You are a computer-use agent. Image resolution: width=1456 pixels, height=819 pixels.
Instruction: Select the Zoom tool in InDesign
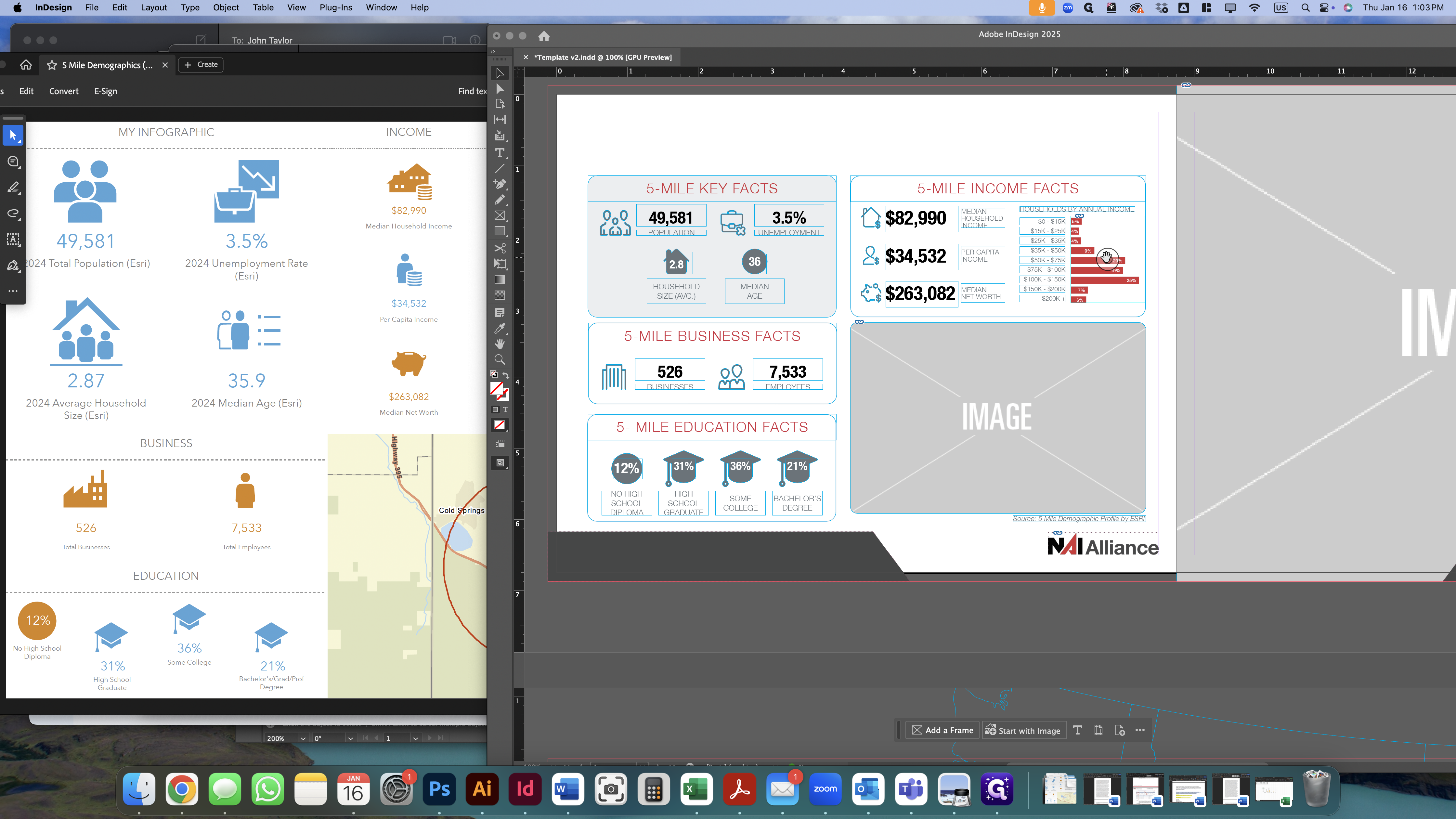click(500, 359)
